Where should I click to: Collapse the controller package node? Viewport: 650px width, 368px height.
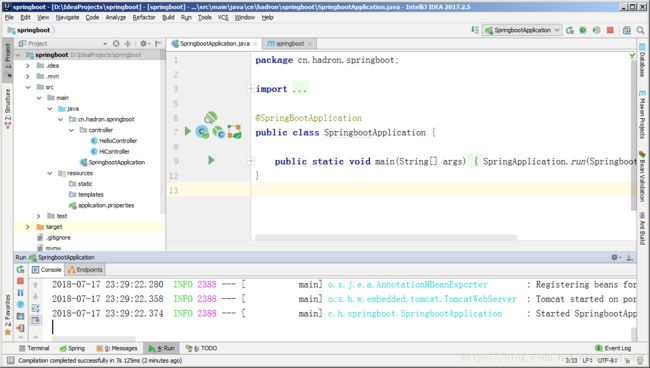tap(71, 130)
